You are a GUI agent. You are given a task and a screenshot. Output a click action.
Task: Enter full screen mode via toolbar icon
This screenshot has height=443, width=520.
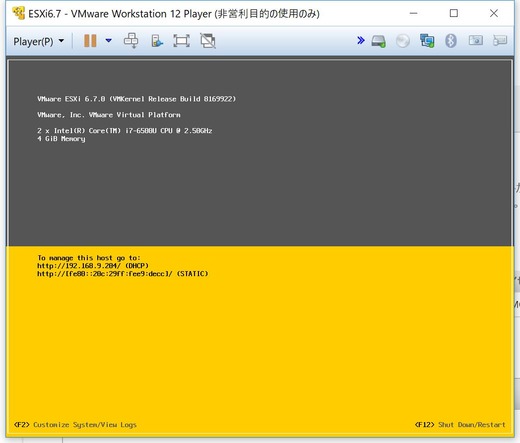click(x=182, y=41)
